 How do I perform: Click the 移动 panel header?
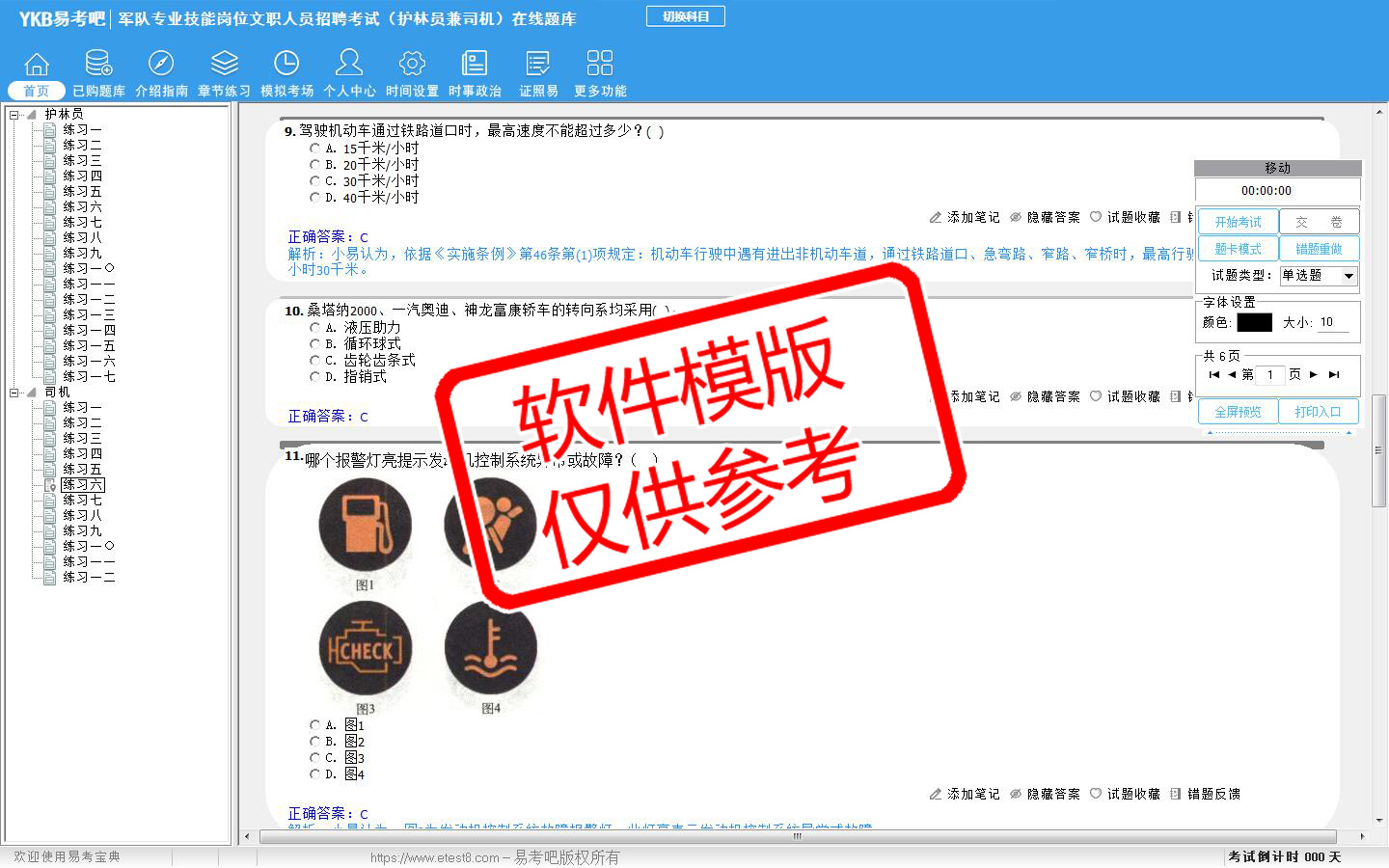1278,168
